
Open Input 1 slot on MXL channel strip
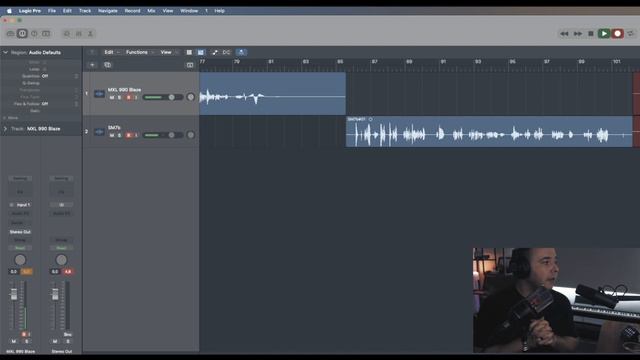click(23, 205)
